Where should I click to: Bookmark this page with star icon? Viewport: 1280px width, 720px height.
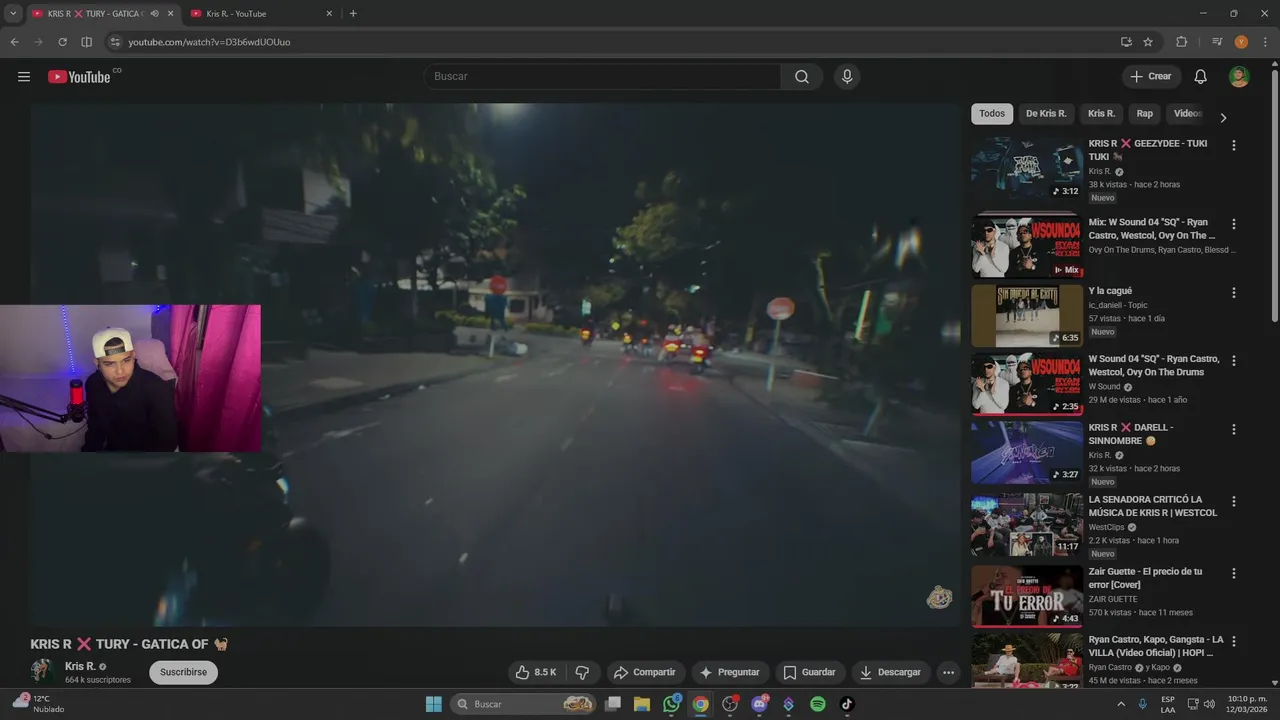[1148, 42]
